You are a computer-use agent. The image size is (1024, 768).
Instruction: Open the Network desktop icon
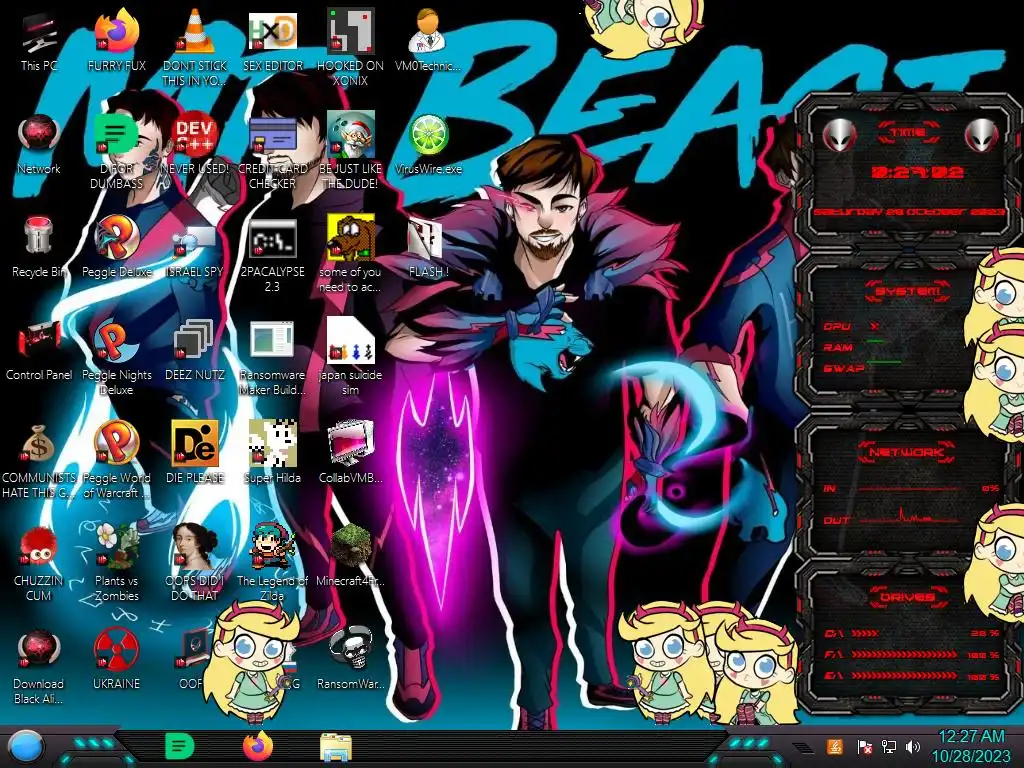click(39, 144)
